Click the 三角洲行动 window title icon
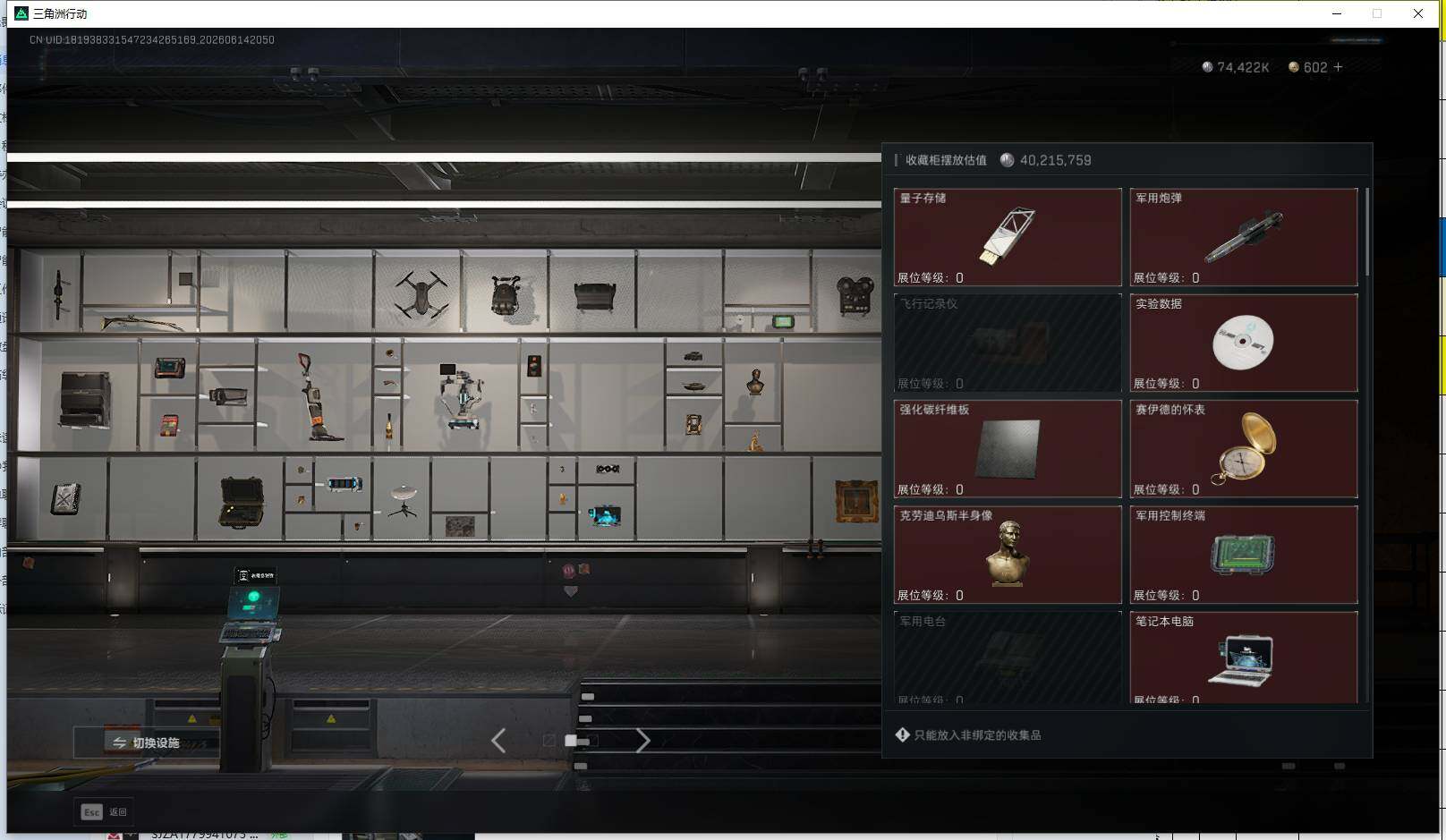Screen dimensions: 1446x840 click(x=21, y=13)
